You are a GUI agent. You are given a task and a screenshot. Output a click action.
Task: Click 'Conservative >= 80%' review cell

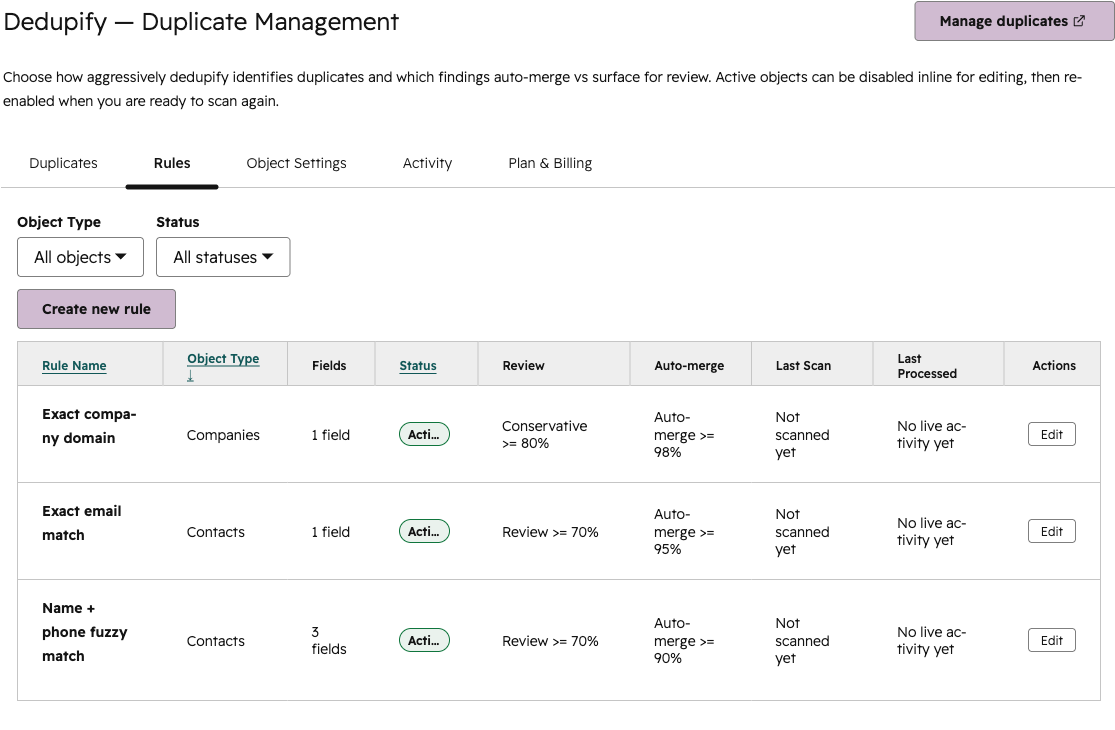pos(545,434)
